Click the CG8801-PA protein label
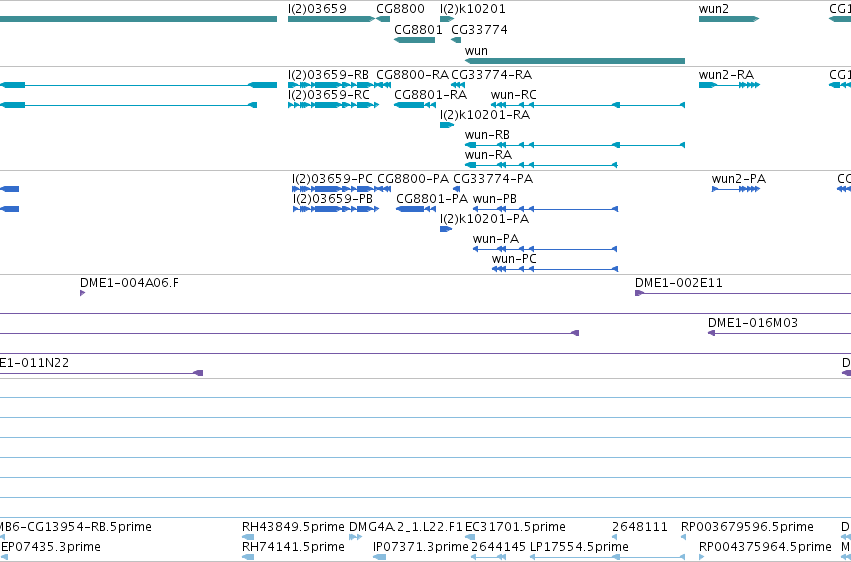 (432, 199)
